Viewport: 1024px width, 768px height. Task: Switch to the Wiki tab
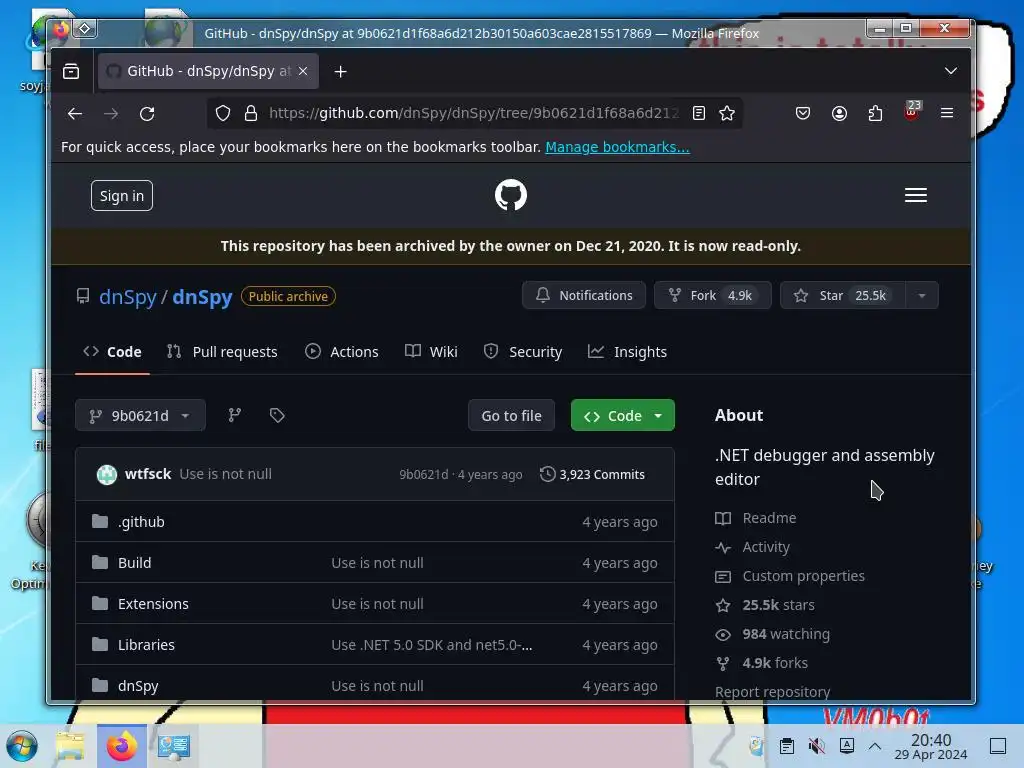(x=431, y=352)
